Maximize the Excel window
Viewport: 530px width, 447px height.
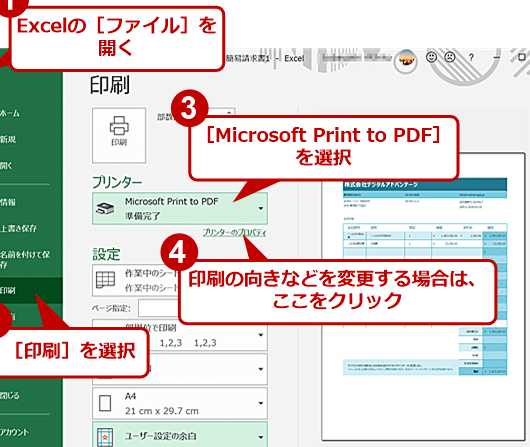pyautogui.click(x=522, y=57)
